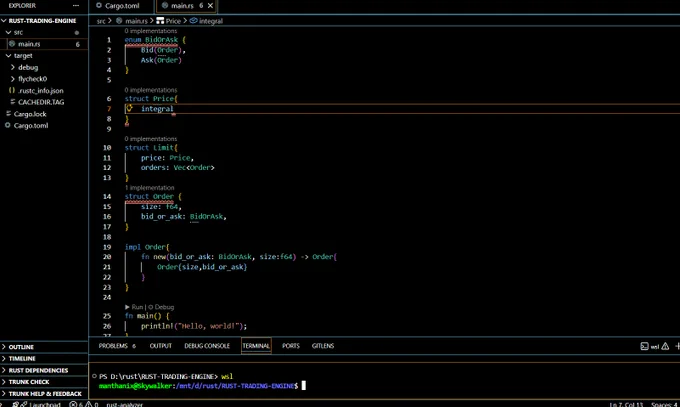The width and height of the screenshot is (680, 407).
Task: Click the file icon on the main.rs tab
Action: [165, 6]
